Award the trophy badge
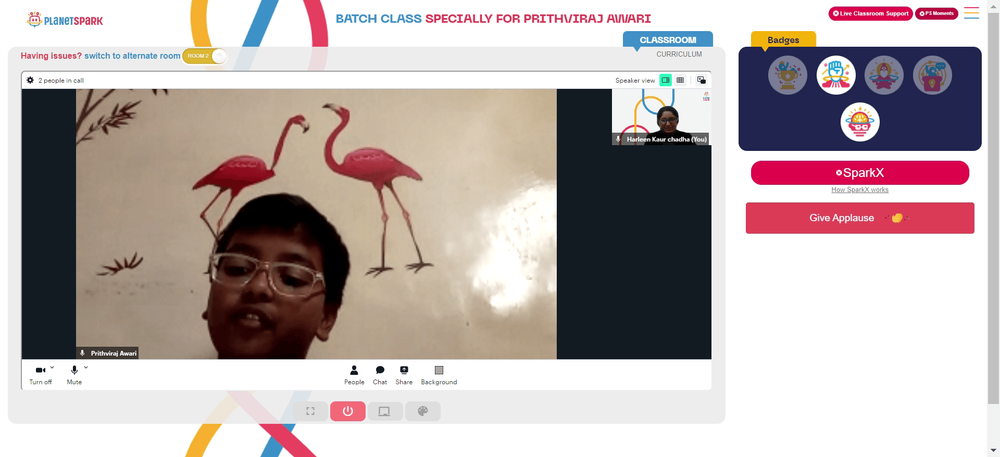 pos(788,75)
